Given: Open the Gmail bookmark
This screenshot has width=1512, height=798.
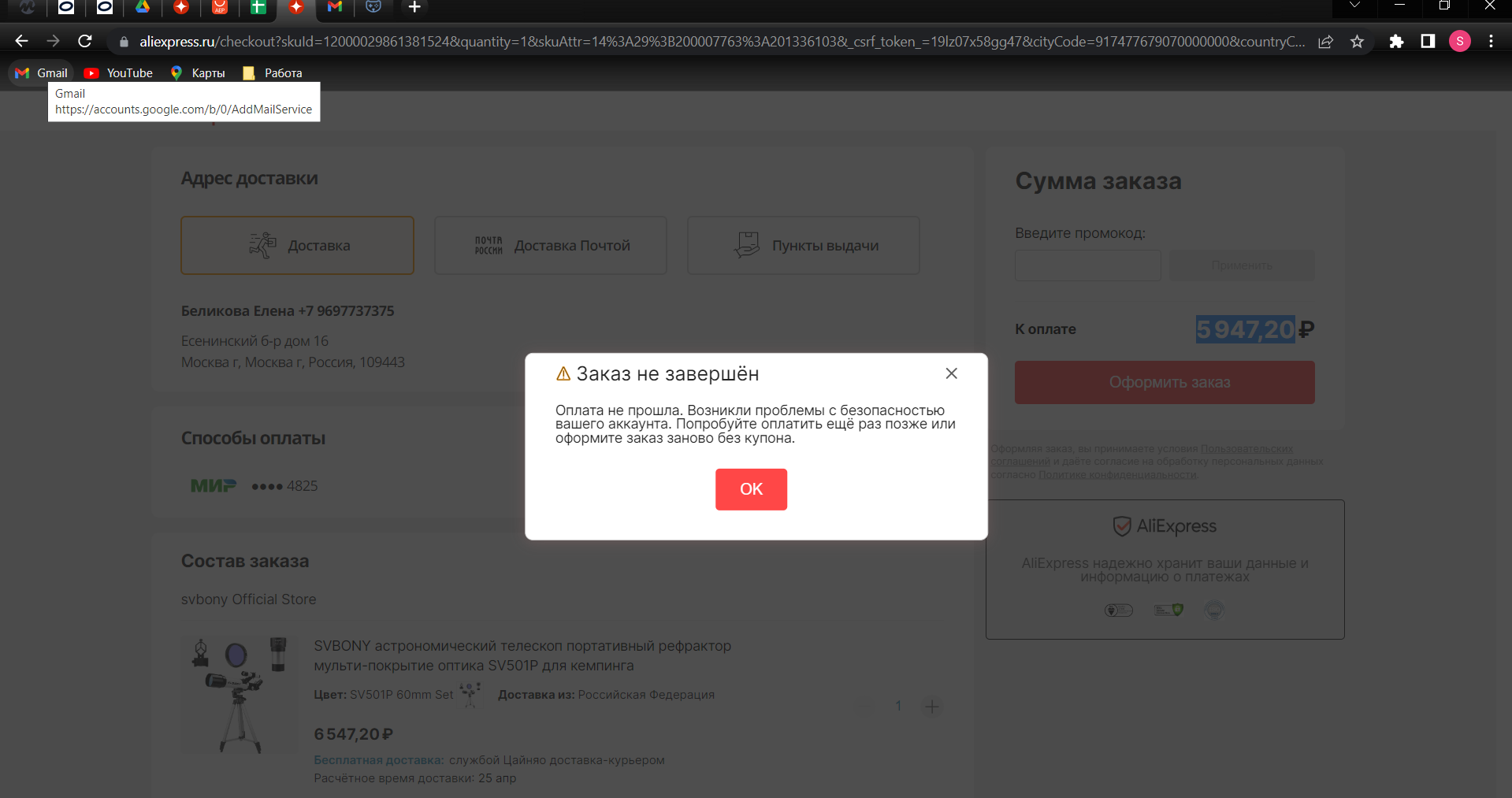Looking at the screenshot, I should click(42, 72).
